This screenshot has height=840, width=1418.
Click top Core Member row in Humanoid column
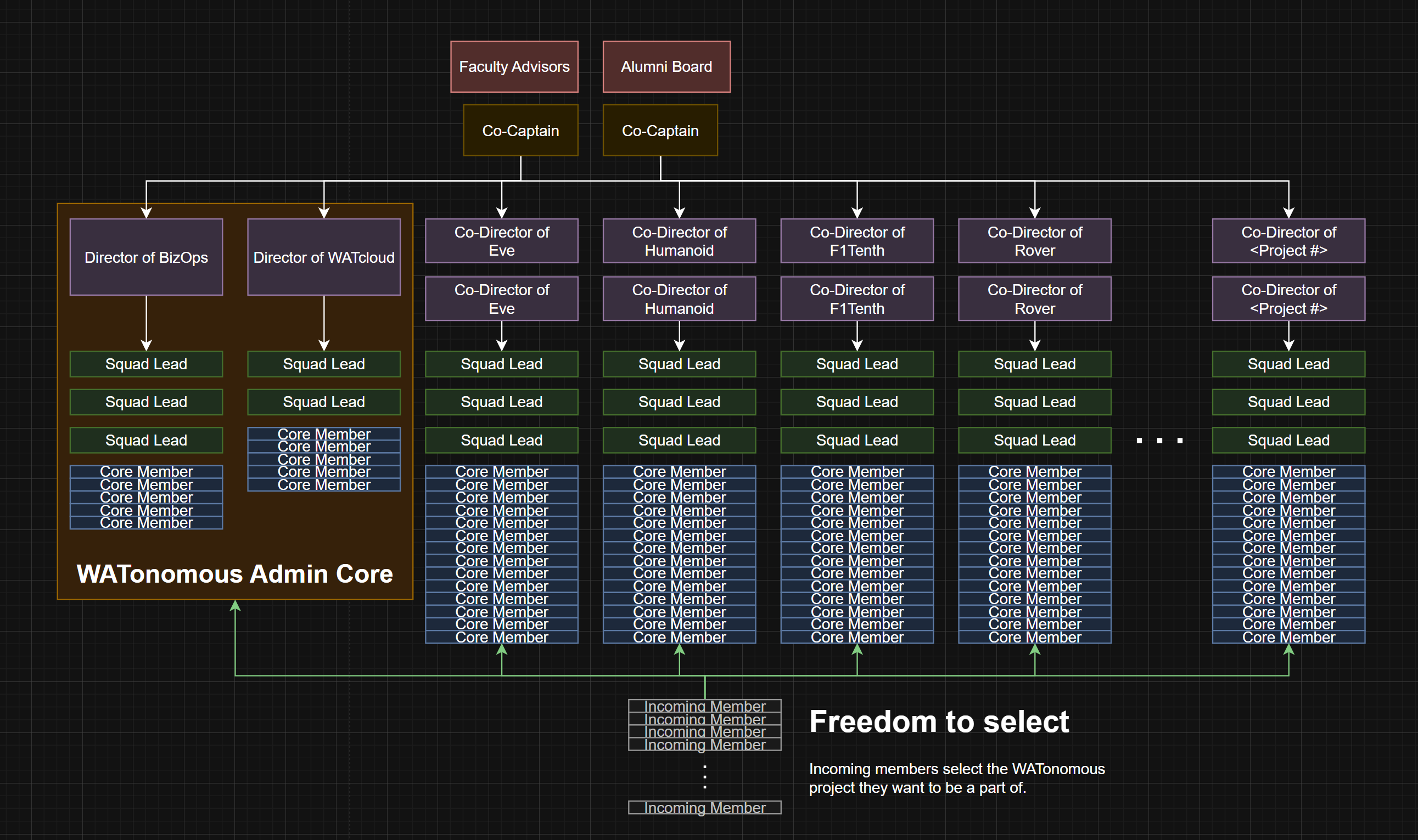click(x=680, y=472)
